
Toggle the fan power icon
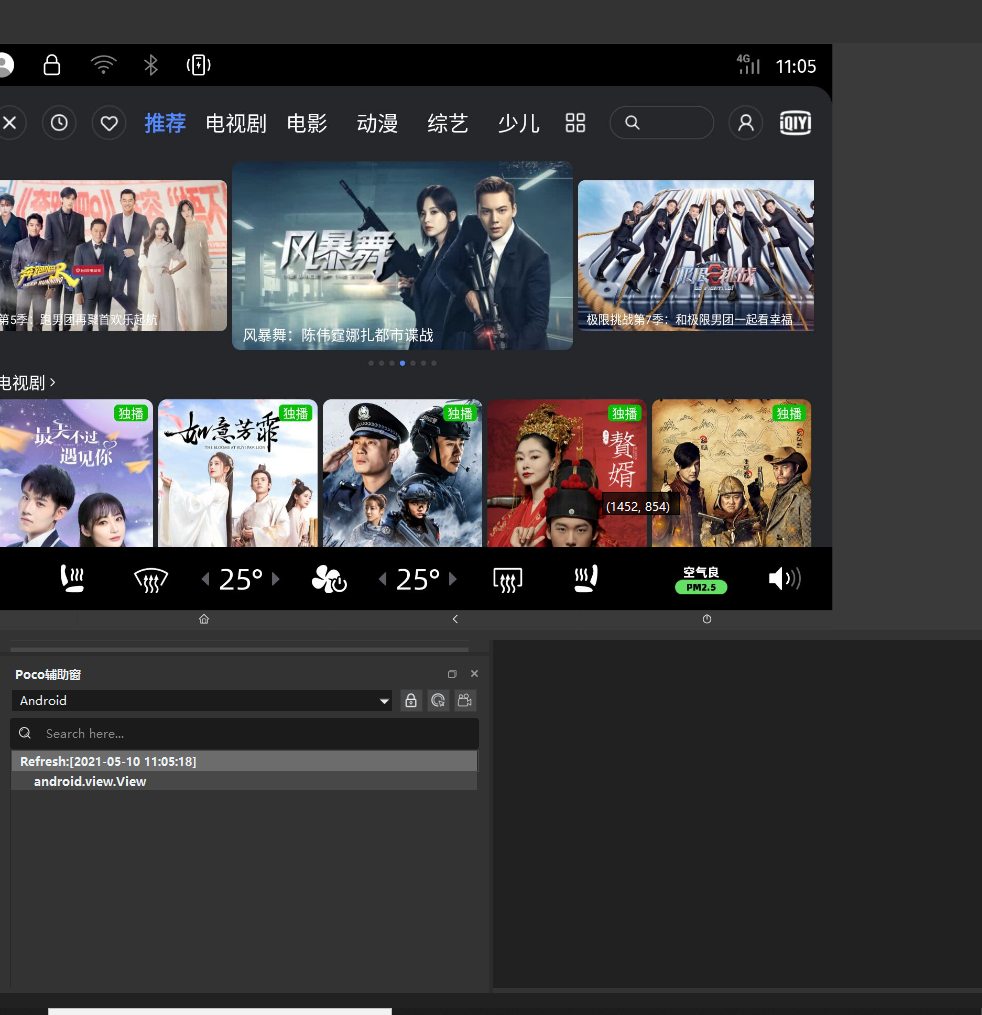[329, 579]
